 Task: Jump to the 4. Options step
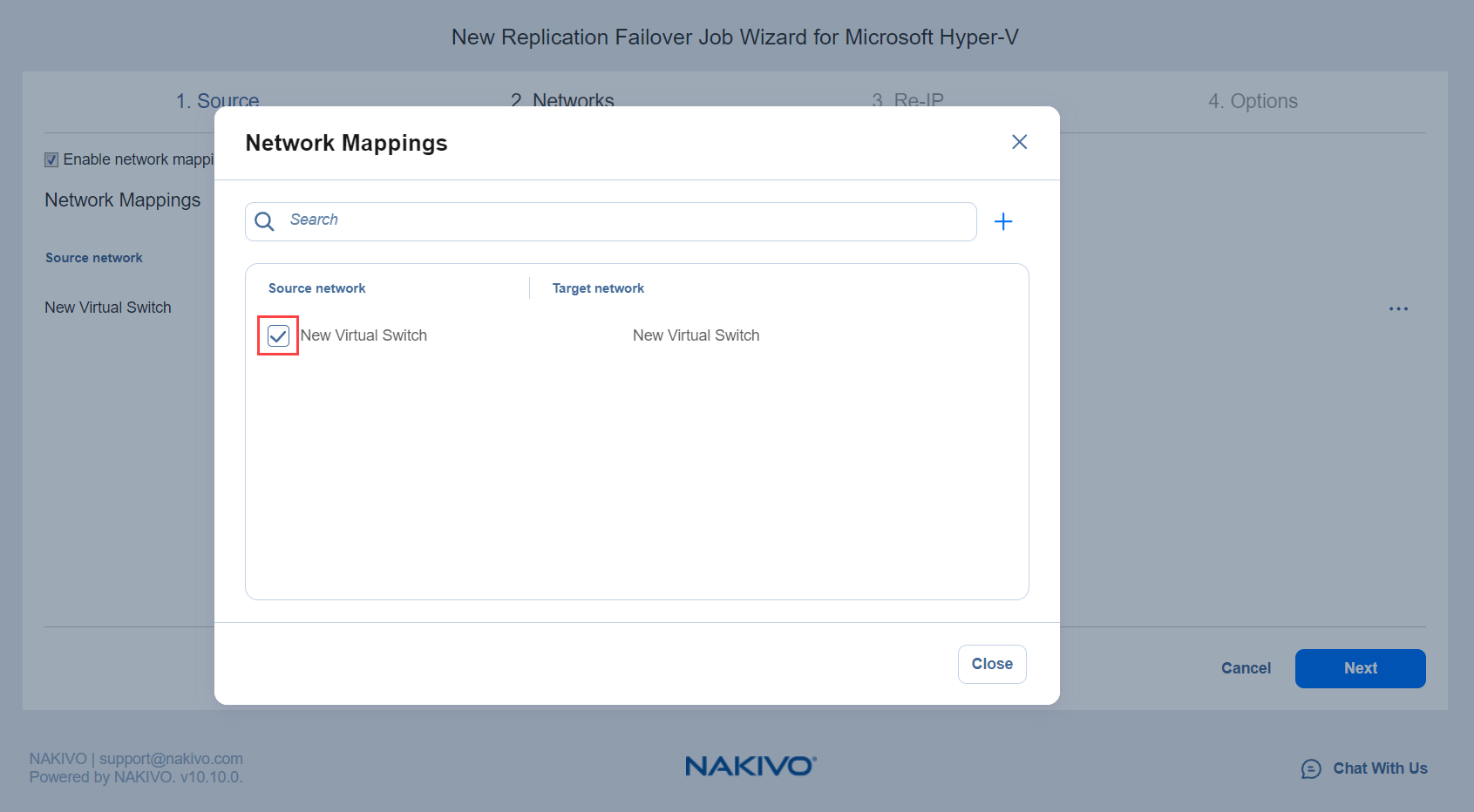pyautogui.click(x=1252, y=101)
